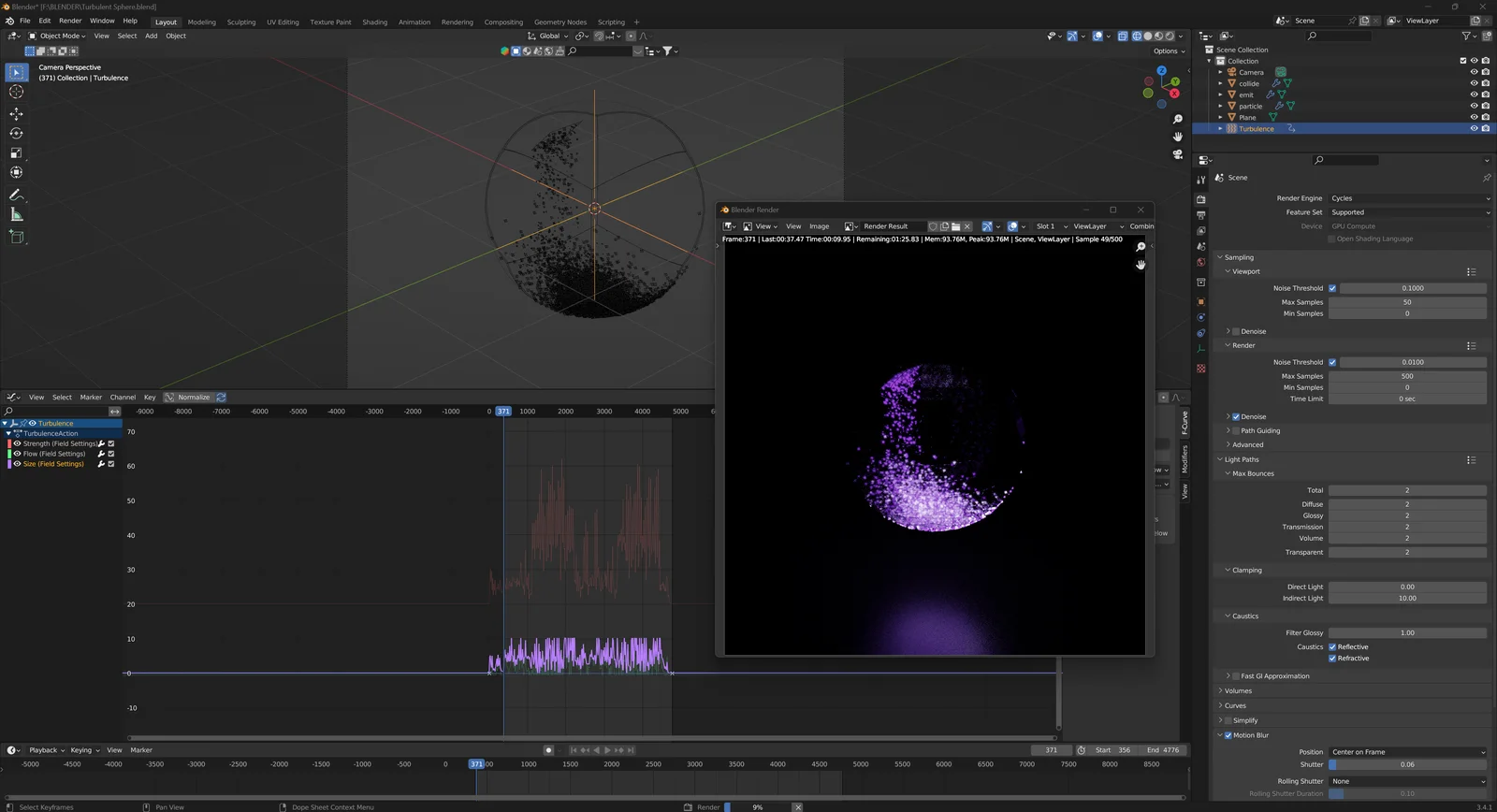Adjust the Shutter slider
The height and width of the screenshot is (812, 1497).
(1407, 765)
